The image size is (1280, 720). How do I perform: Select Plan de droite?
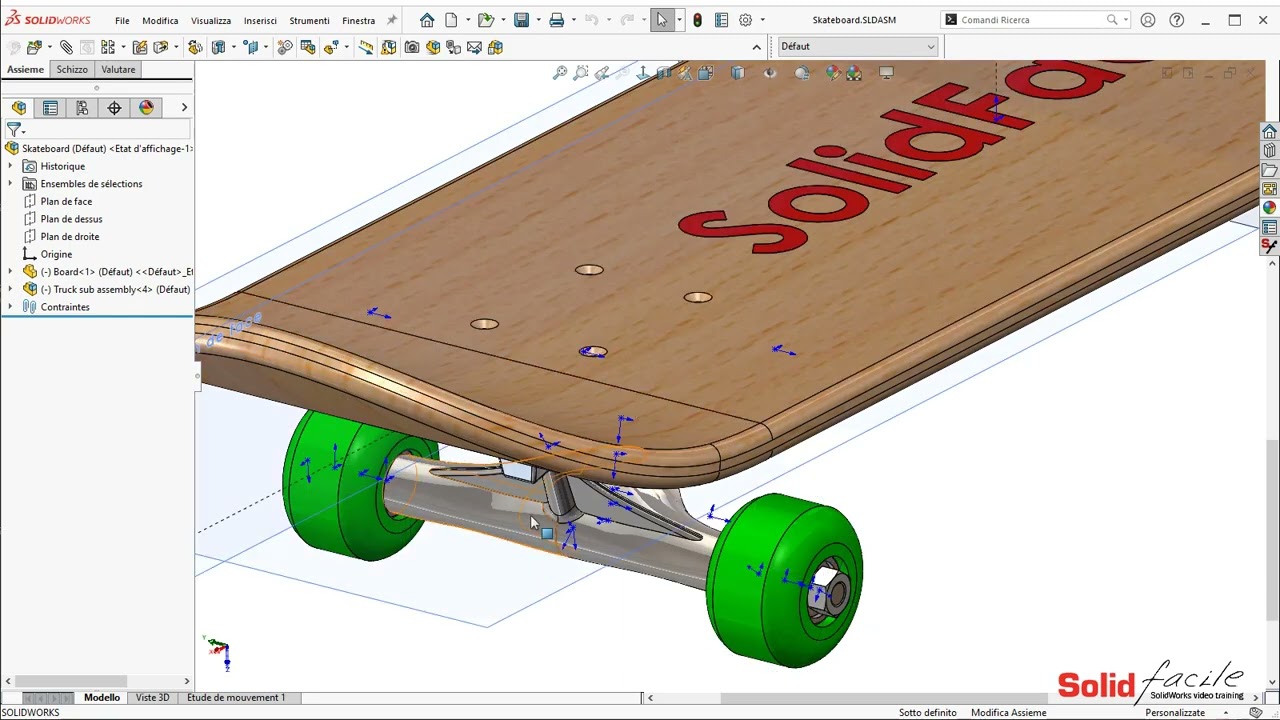70,237
